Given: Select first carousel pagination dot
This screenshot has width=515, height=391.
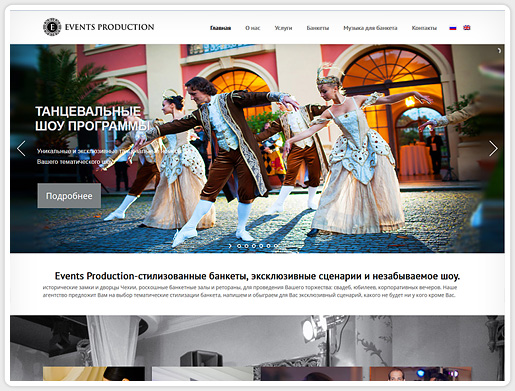Looking at the screenshot, I should point(239,246).
